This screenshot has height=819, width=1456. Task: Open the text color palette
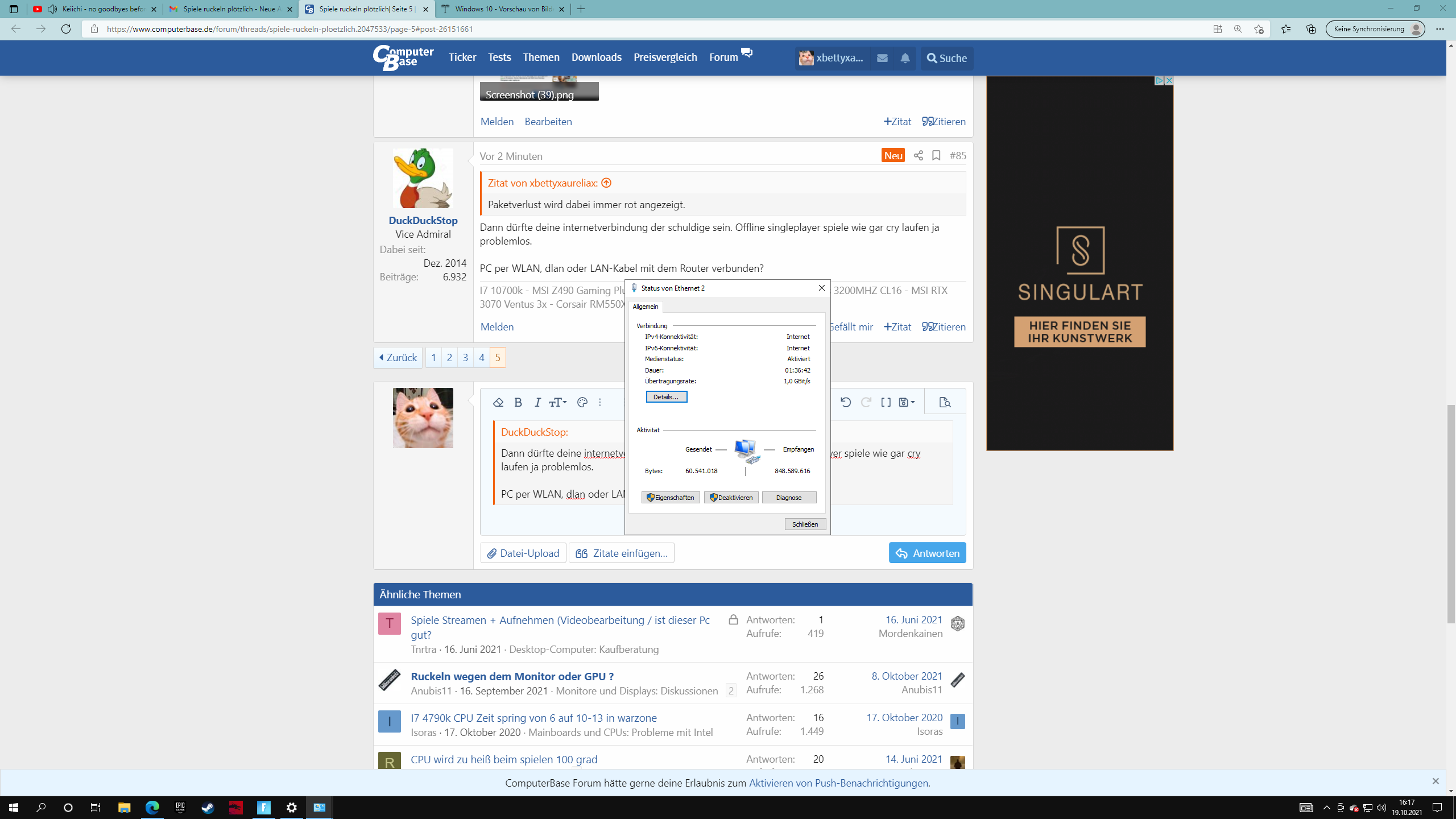coord(582,402)
